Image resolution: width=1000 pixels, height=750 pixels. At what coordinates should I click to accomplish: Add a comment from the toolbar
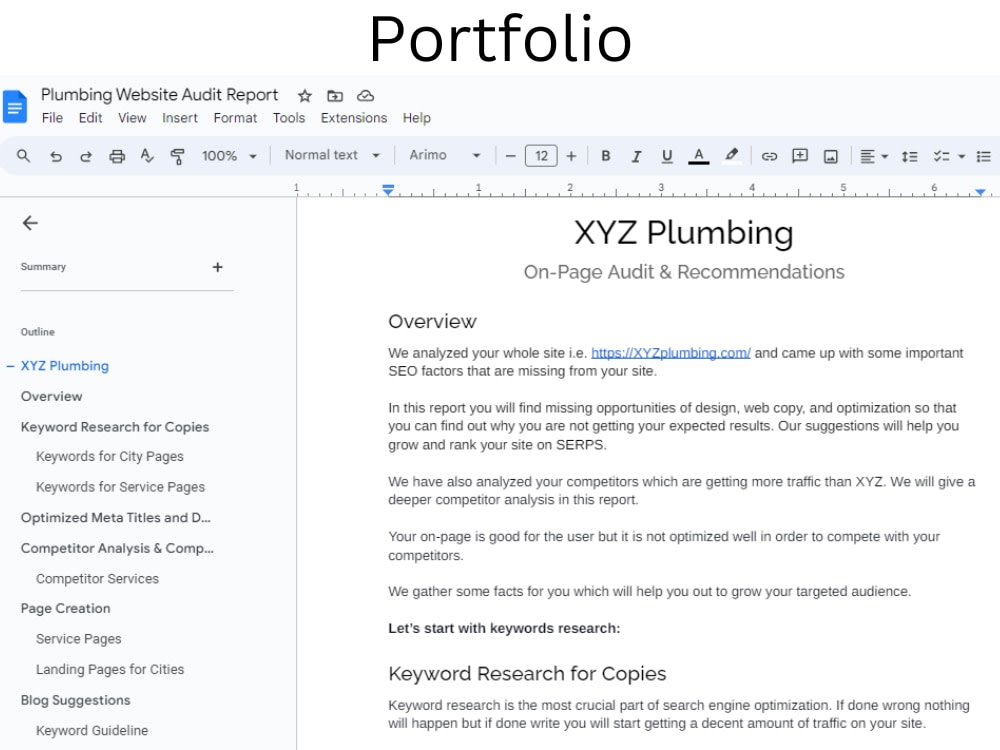pos(800,156)
